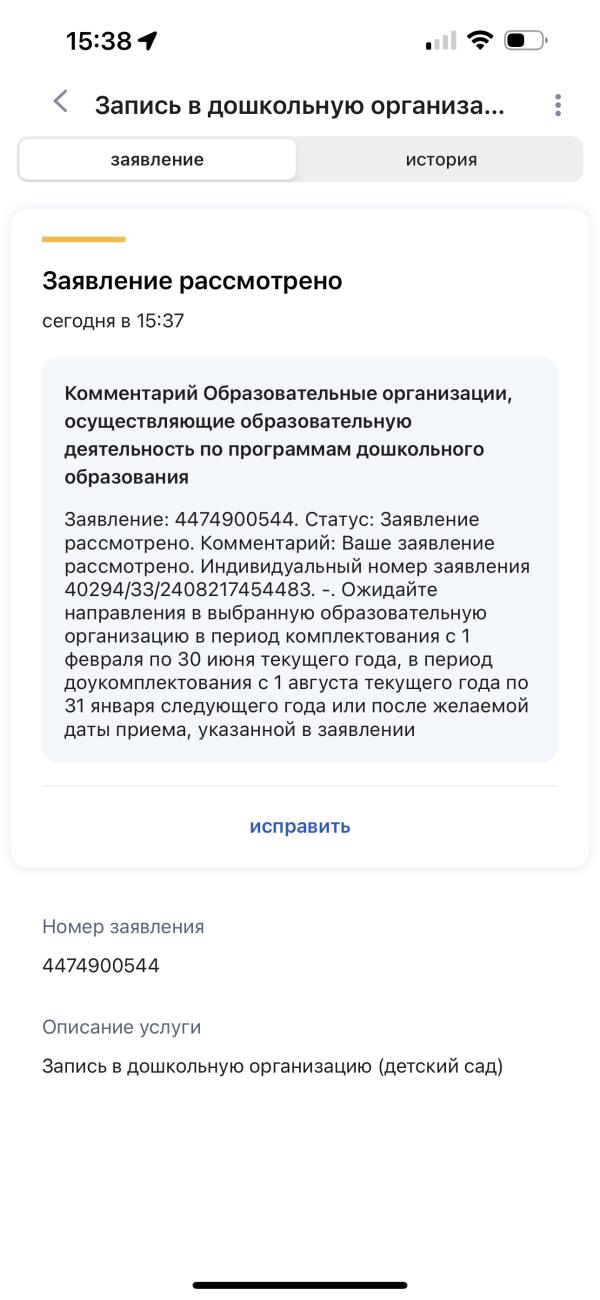
Task: Tap service description Запись в дошкольную организацию
Action: [272, 1066]
